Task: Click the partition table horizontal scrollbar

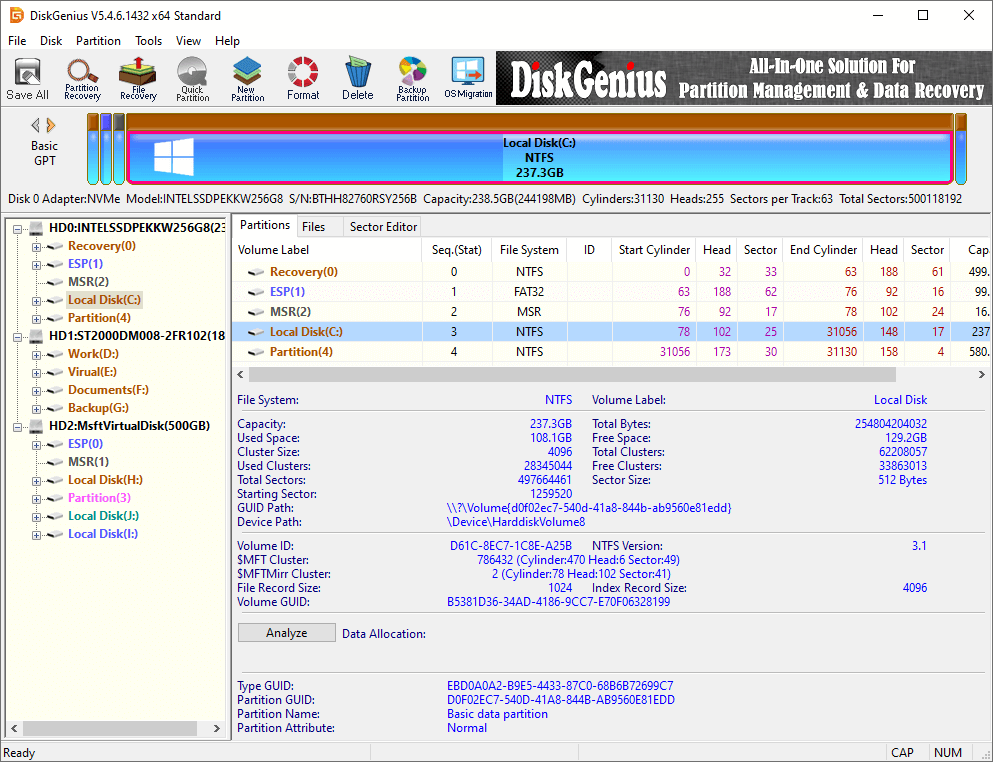Action: point(600,373)
